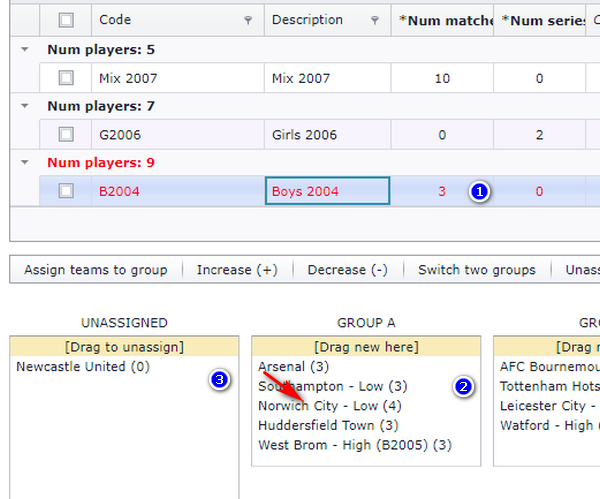Screen dimensions: 600x499
Task: Select Leicester City team in second group
Action: 549,406
